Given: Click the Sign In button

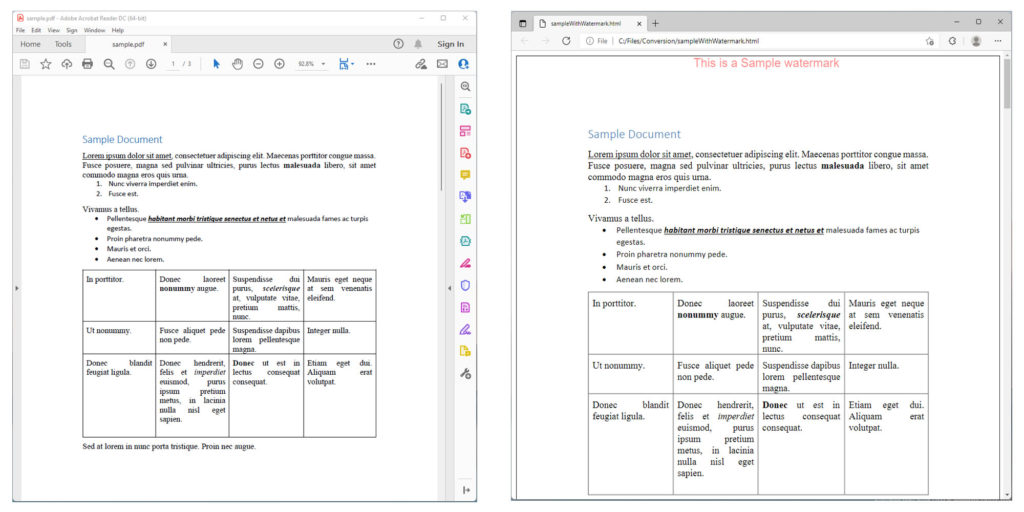Looking at the screenshot, I should [x=451, y=44].
